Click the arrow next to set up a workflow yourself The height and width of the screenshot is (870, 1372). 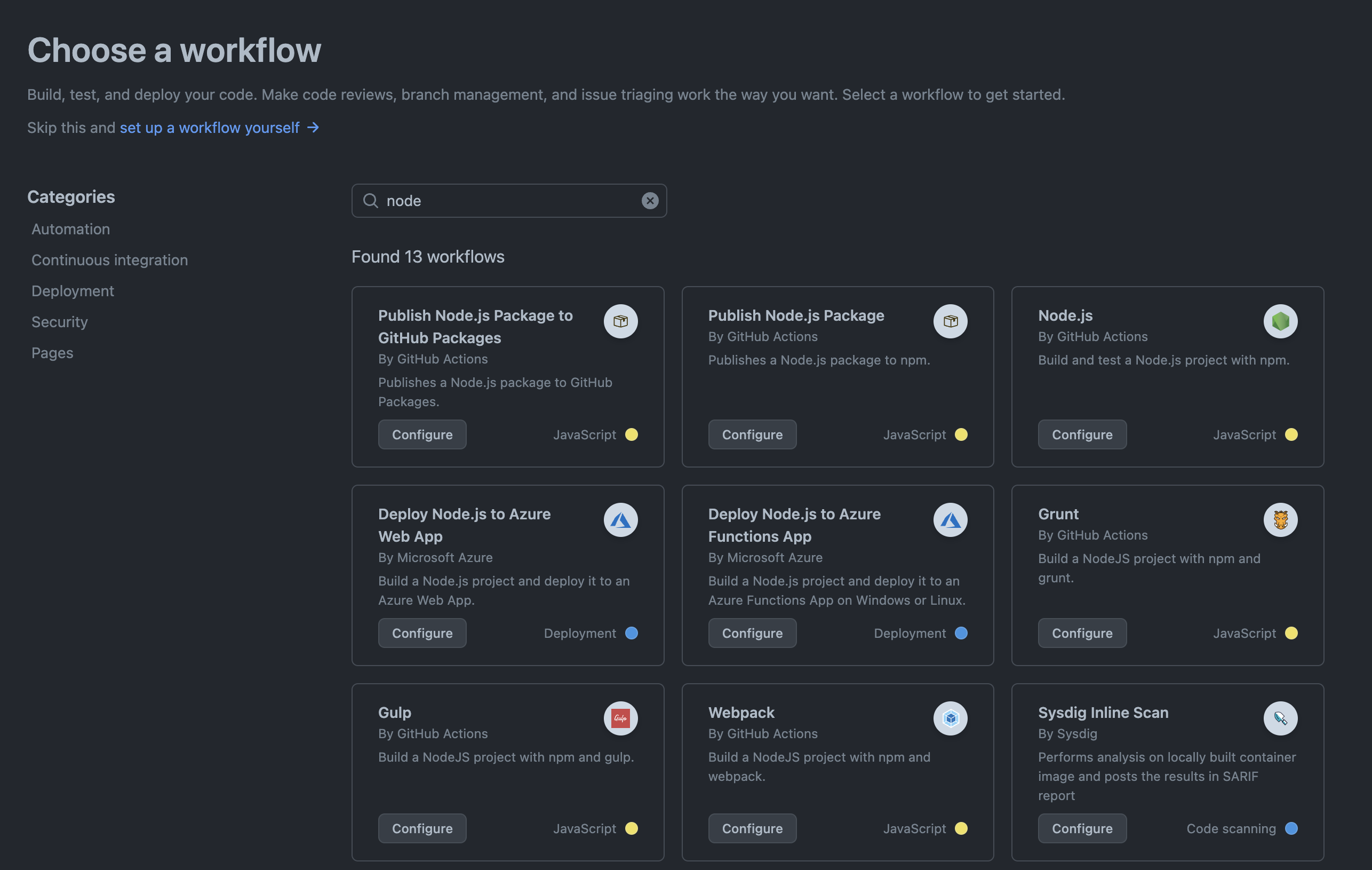(x=313, y=128)
